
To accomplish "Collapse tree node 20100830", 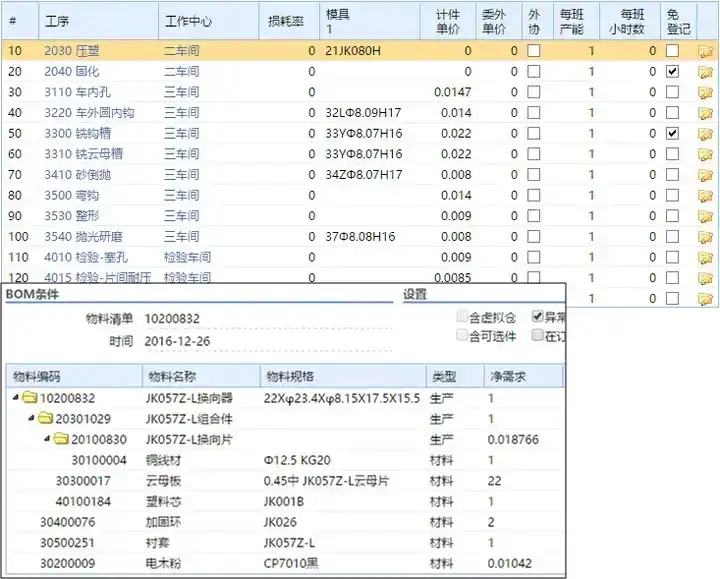I will point(47,438).
